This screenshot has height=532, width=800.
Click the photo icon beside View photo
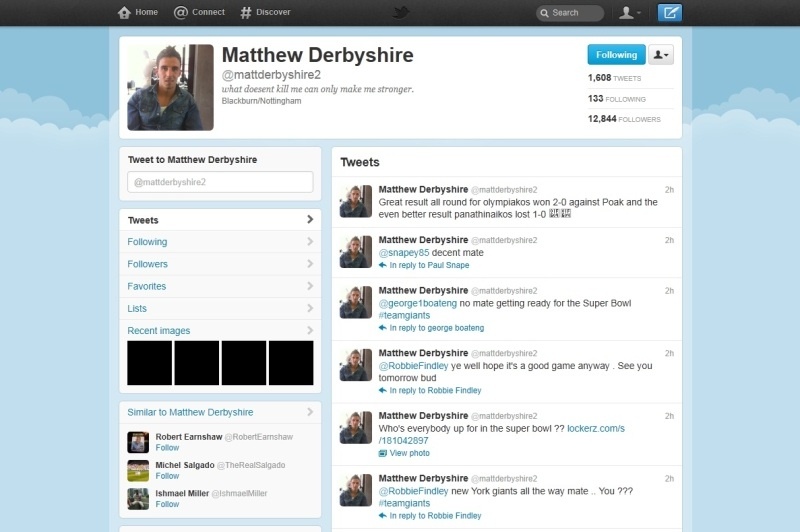pyautogui.click(x=383, y=453)
